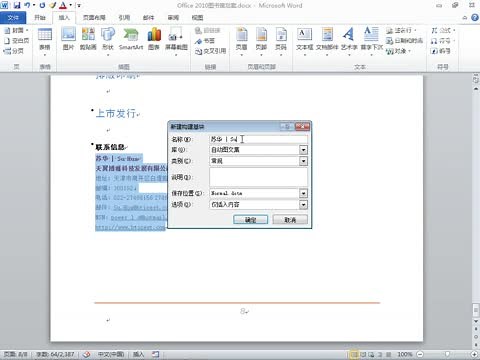Open Word Help with the question mark icon
The height and width of the screenshot is (360, 480).
pyautogui.click(x=474, y=18)
